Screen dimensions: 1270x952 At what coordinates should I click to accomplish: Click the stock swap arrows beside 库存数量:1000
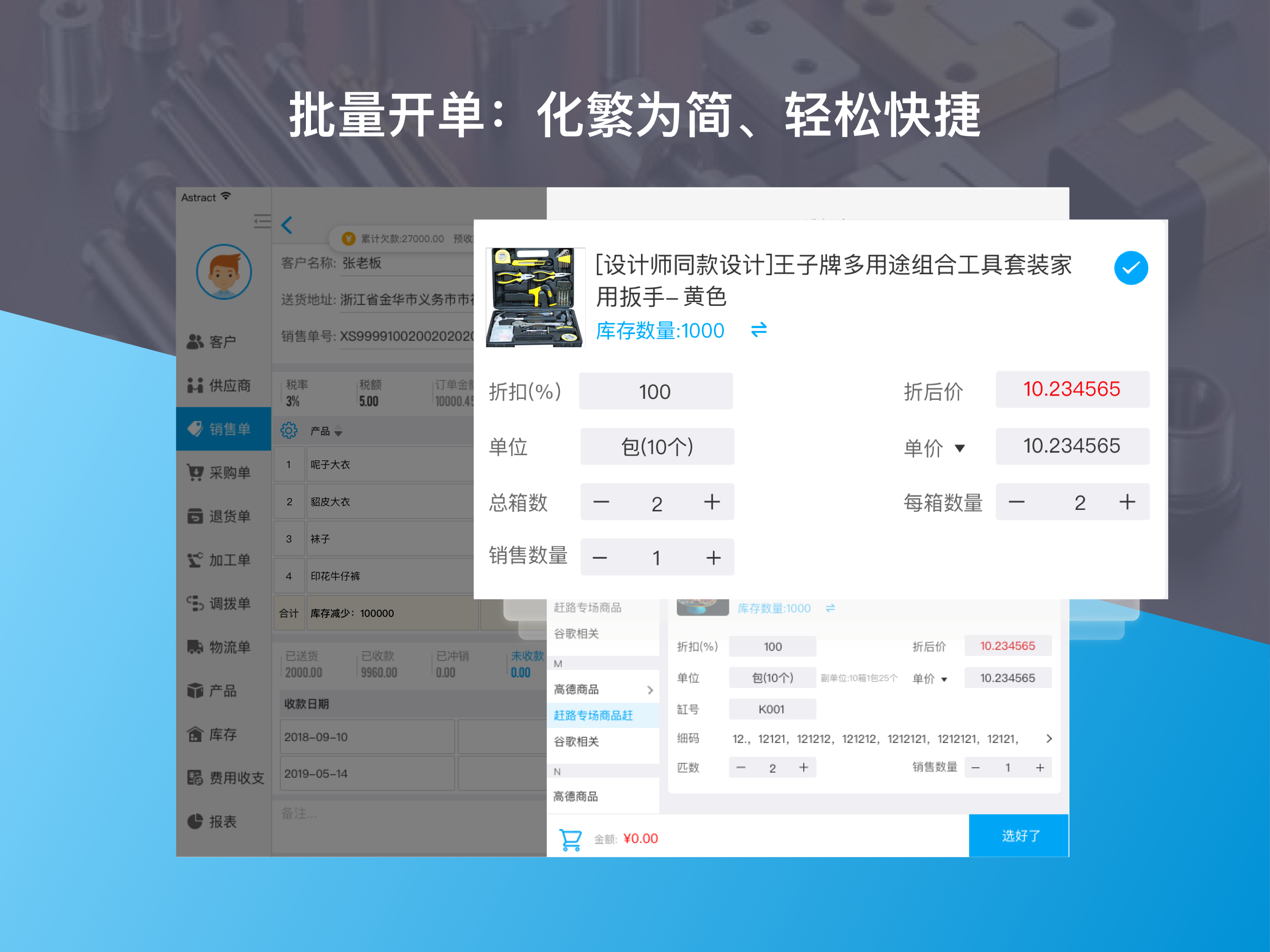759,330
